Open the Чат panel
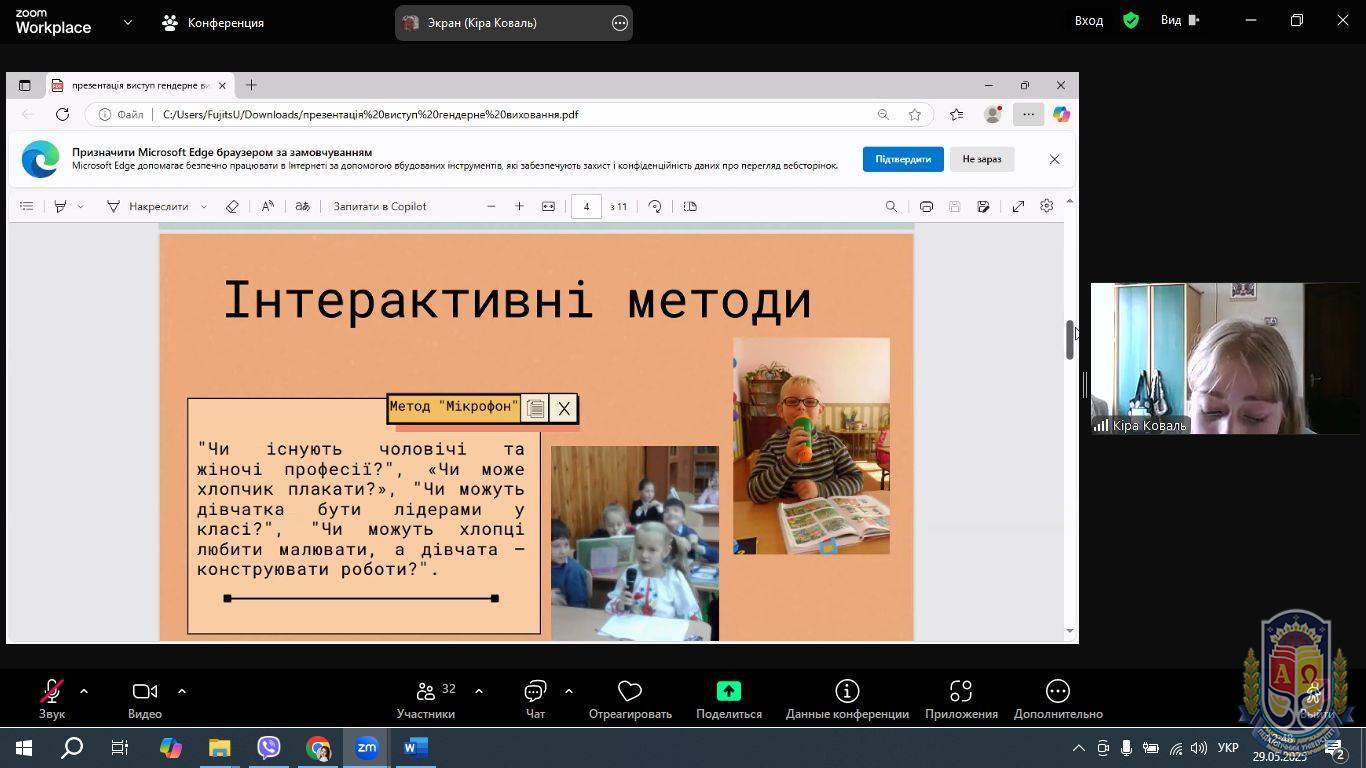 tap(535, 699)
